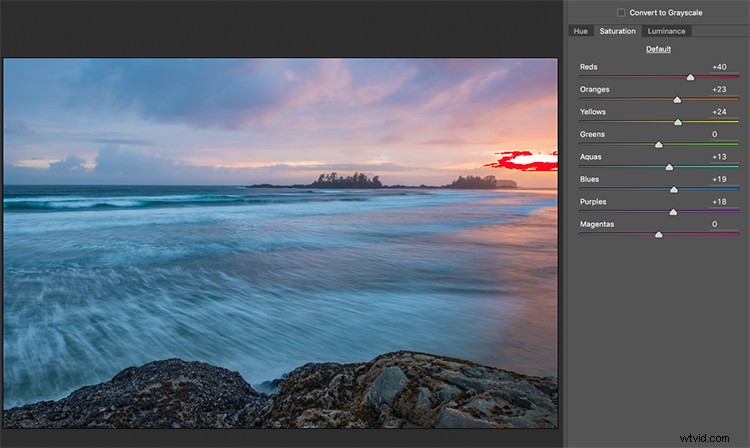Image resolution: width=750 pixels, height=448 pixels.
Task: Click the seascape photo preview
Action: (x=280, y=243)
